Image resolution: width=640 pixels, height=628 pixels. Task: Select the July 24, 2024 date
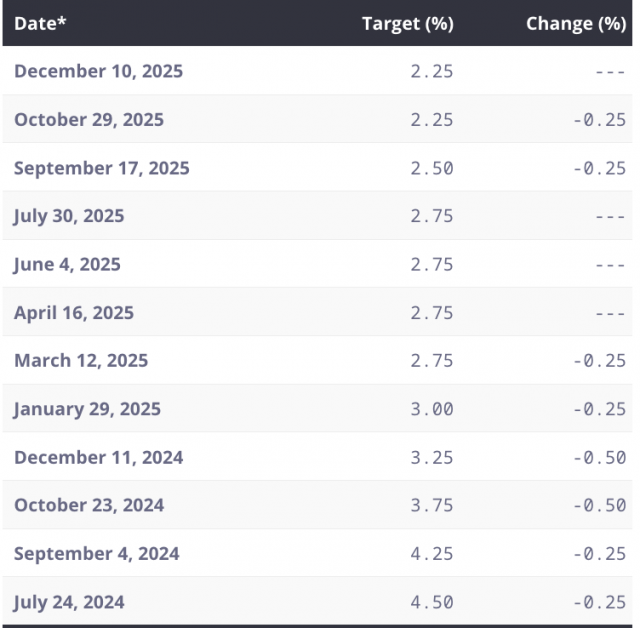[69, 602]
